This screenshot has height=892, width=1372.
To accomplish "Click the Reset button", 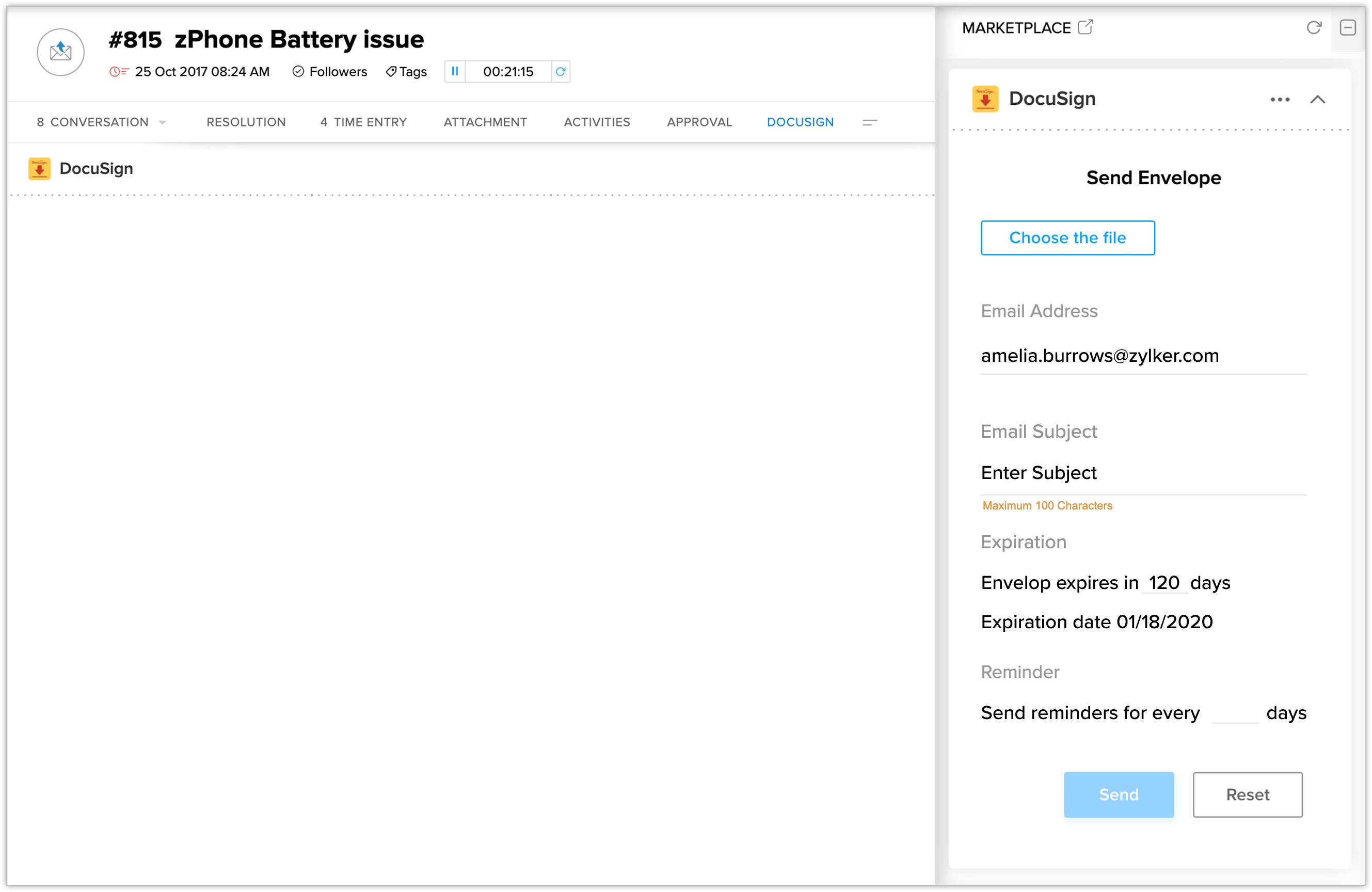I will click(x=1247, y=794).
